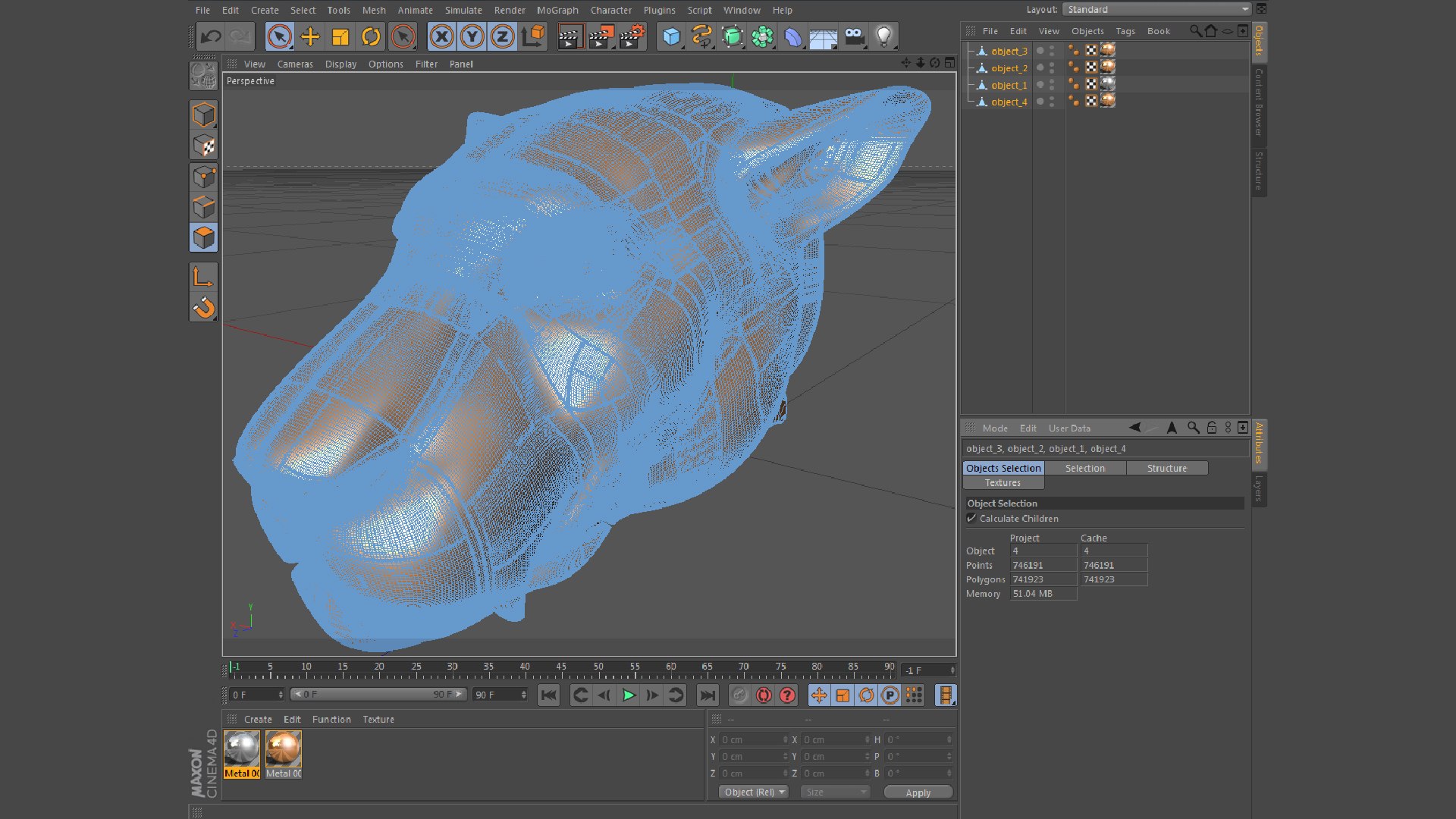
Task: Toggle Z axis lock
Action: pyautogui.click(x=502, y=36)
